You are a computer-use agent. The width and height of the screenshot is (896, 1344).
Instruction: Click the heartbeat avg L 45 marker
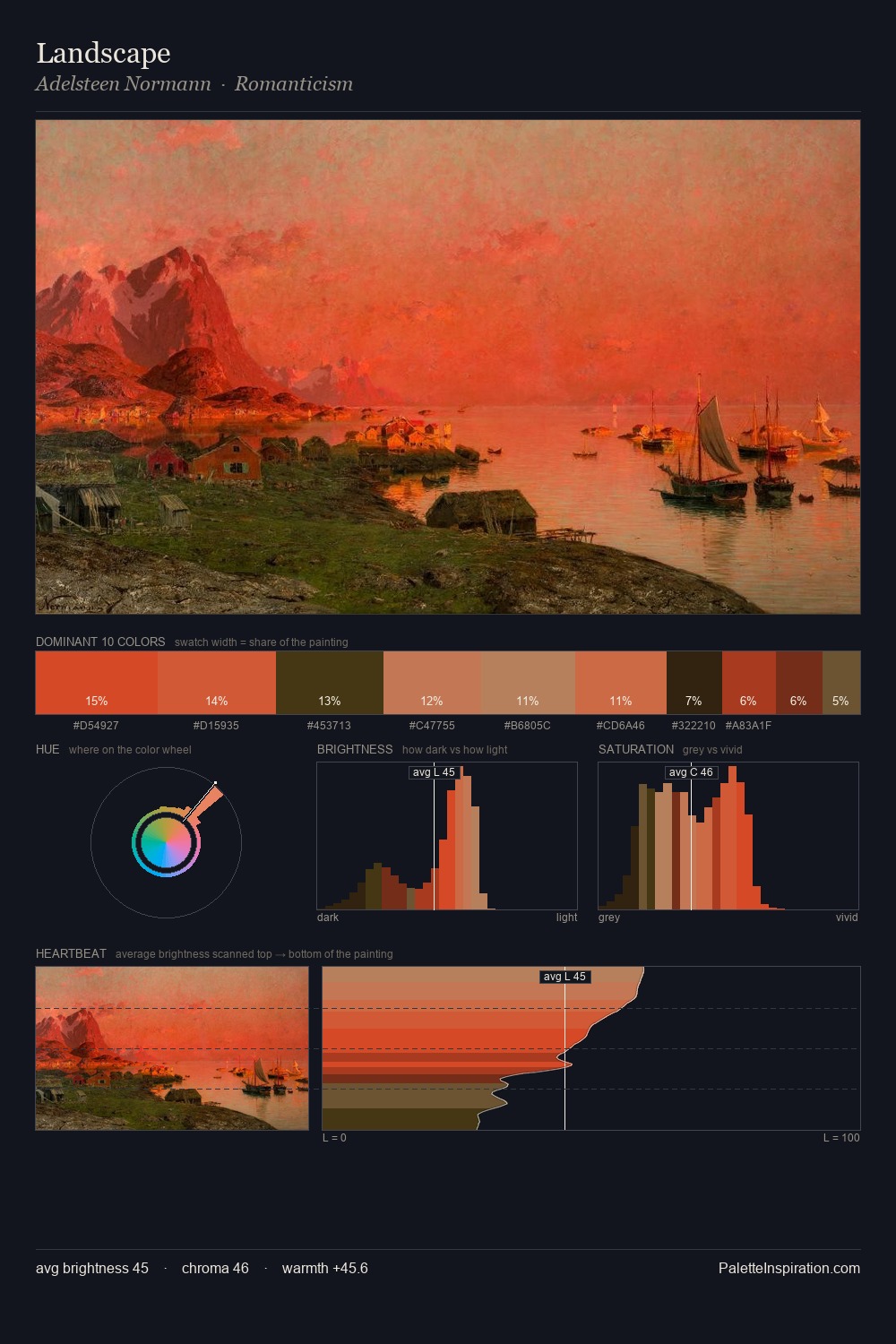(x=564, y=977)
